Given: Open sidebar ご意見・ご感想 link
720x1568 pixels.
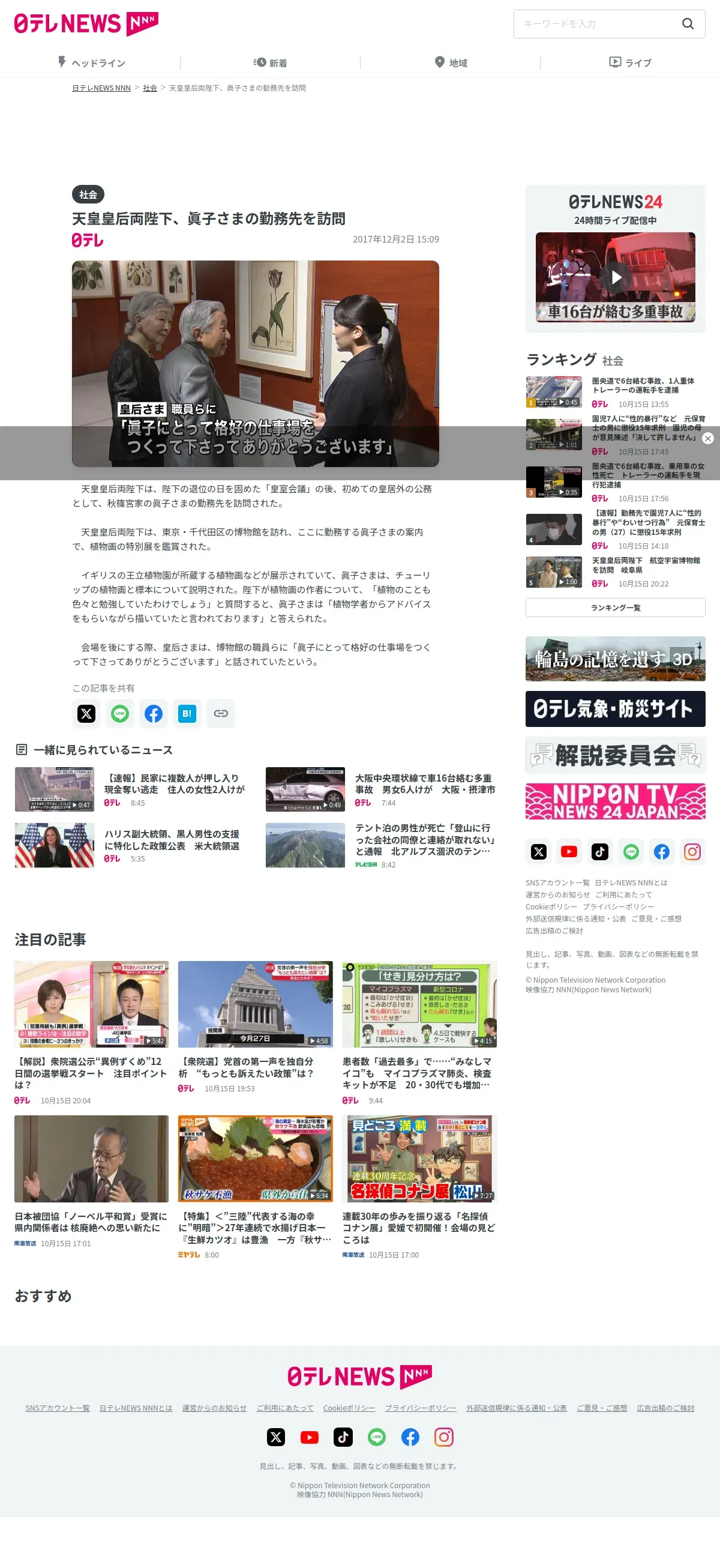Looking at the screenshot, I should click(x=656, y=918).
